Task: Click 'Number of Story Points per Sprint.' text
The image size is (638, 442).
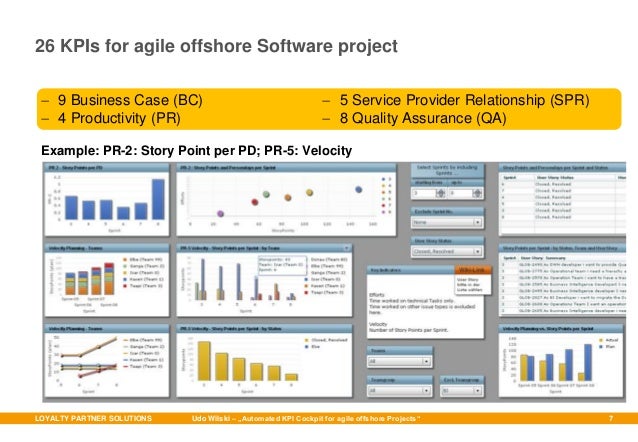Action: 409,330
